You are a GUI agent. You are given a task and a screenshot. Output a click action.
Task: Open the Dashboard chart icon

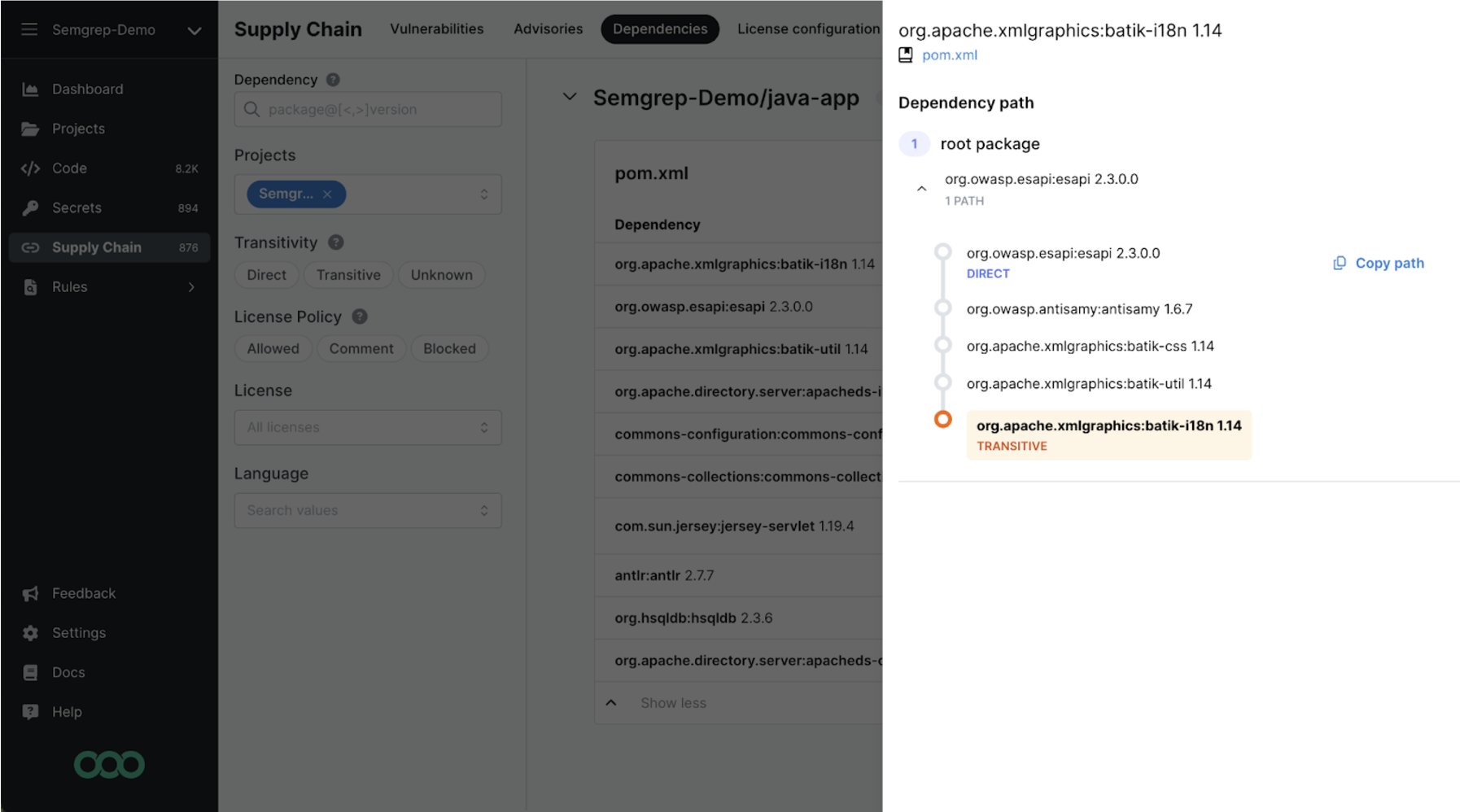(30, 89)
